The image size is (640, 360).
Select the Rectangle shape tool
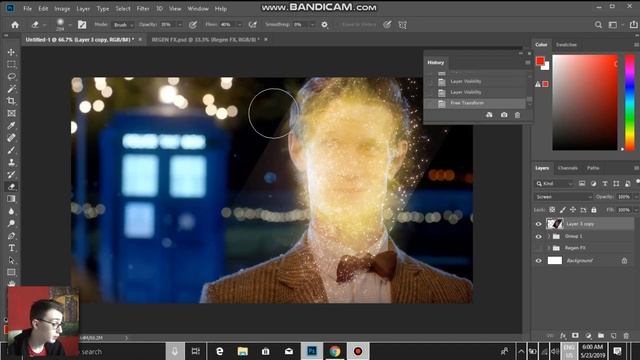[11, 272]
